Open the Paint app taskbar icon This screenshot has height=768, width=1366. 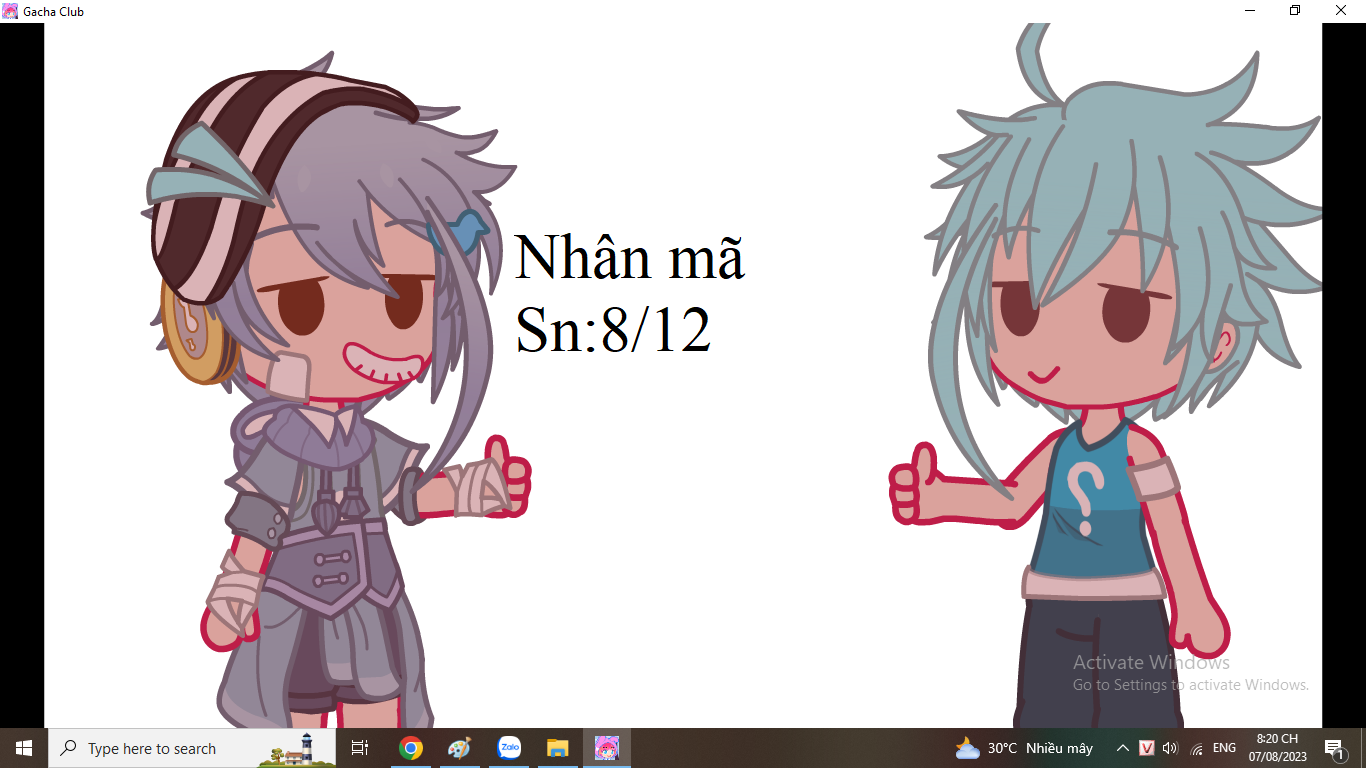click(x=459, y=748)
